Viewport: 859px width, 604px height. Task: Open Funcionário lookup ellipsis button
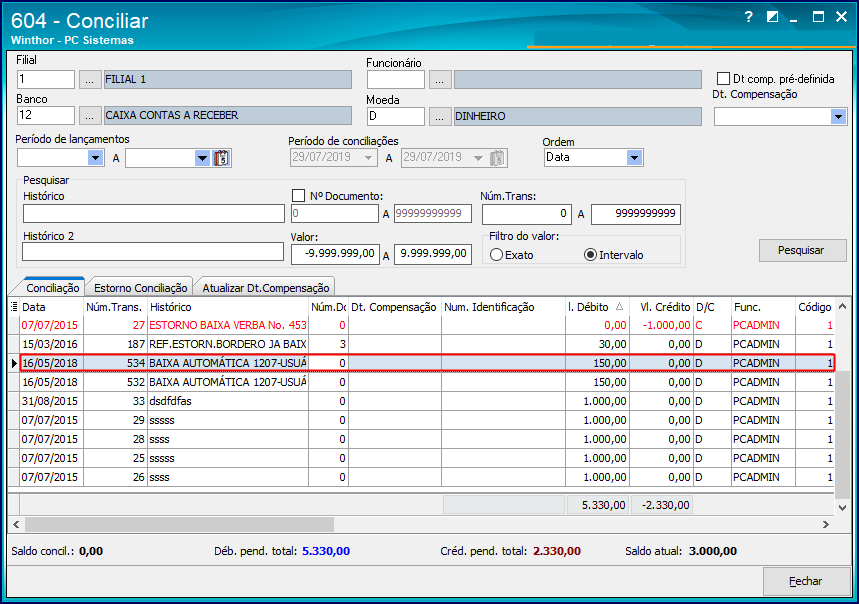tap(440, 79)
